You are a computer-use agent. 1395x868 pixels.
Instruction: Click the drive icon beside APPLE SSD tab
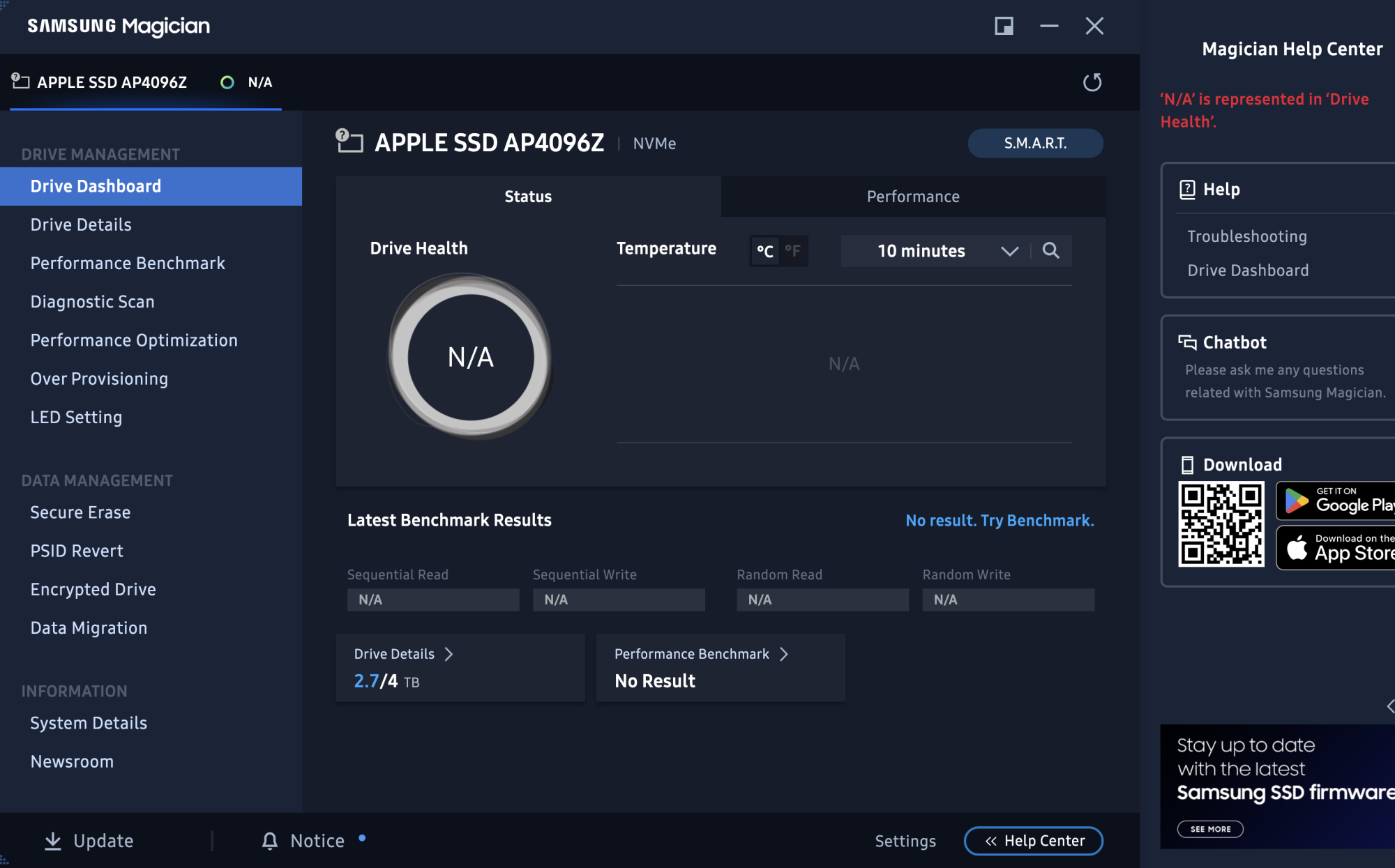click(20, 81)
